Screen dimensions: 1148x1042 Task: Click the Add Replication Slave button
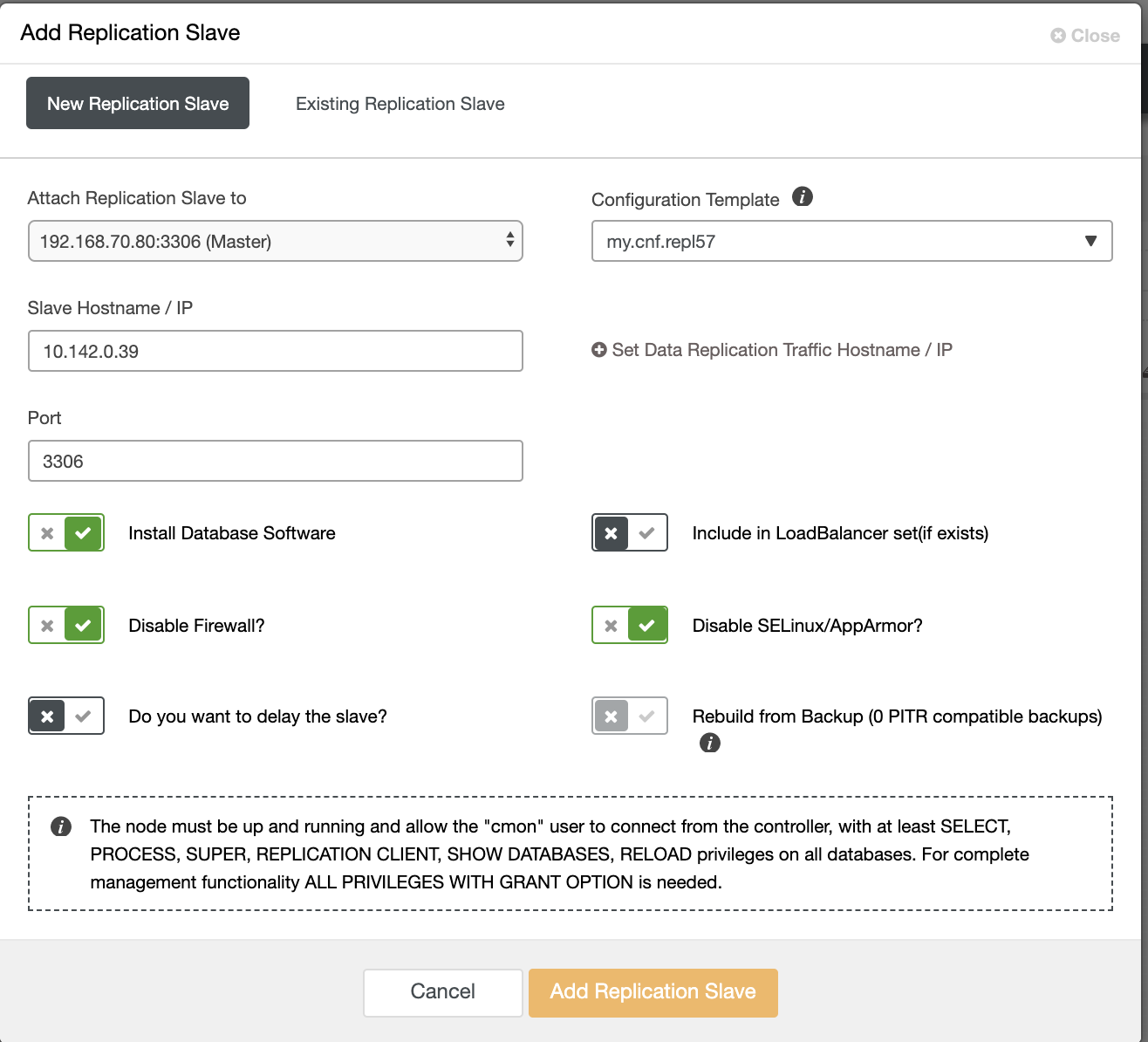pyautogui.click(x=653, y=992)
